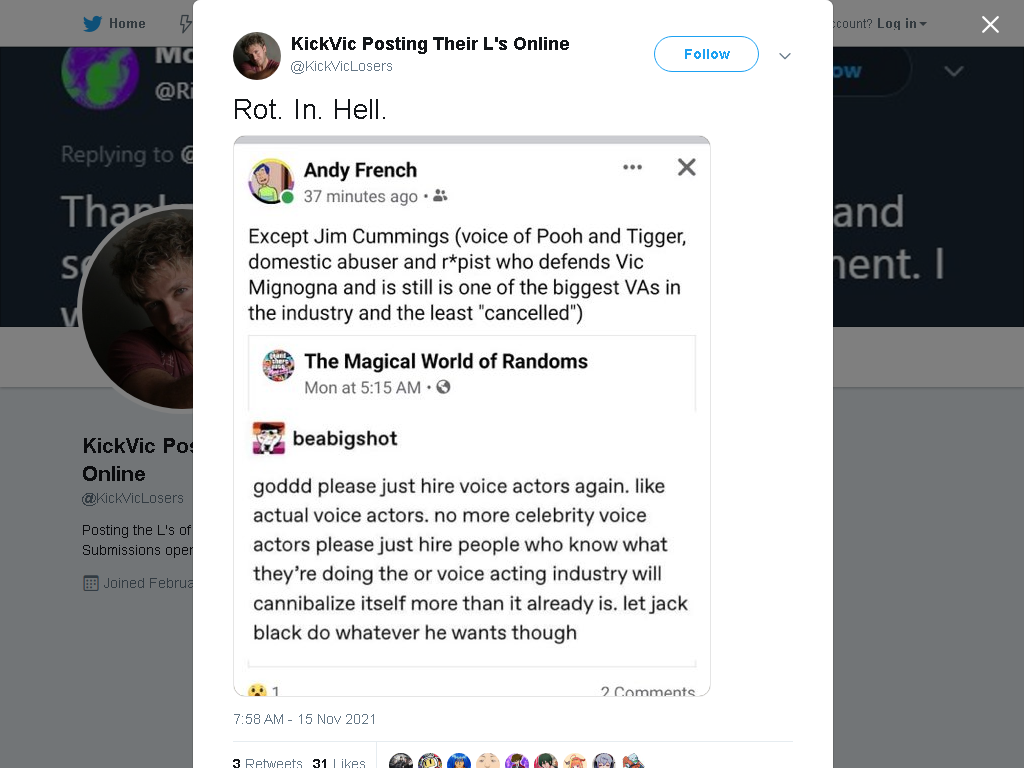
Task: View the 3 Retweets list
Action: pos(268,762)
